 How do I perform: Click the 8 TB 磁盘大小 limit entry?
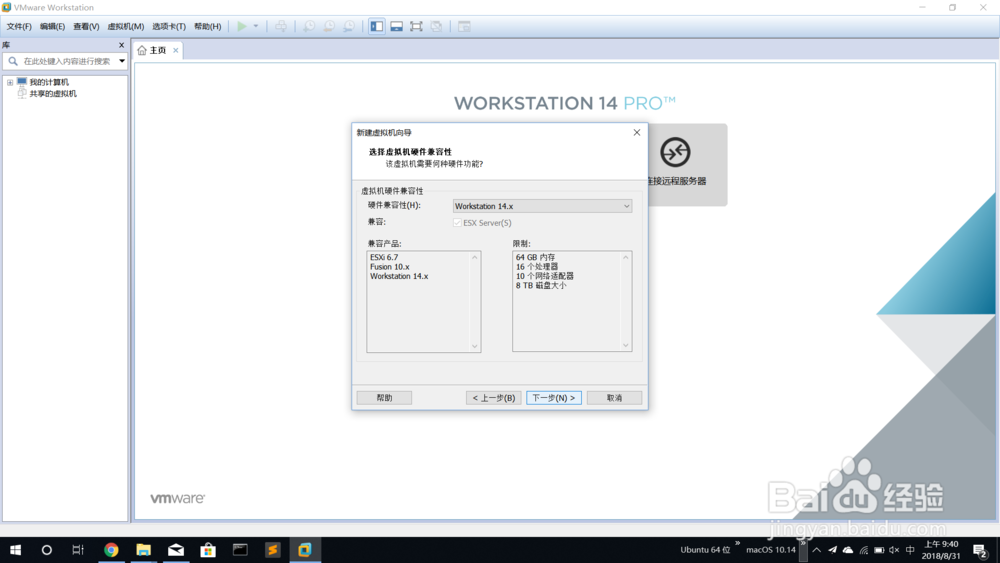coord(541,286)
